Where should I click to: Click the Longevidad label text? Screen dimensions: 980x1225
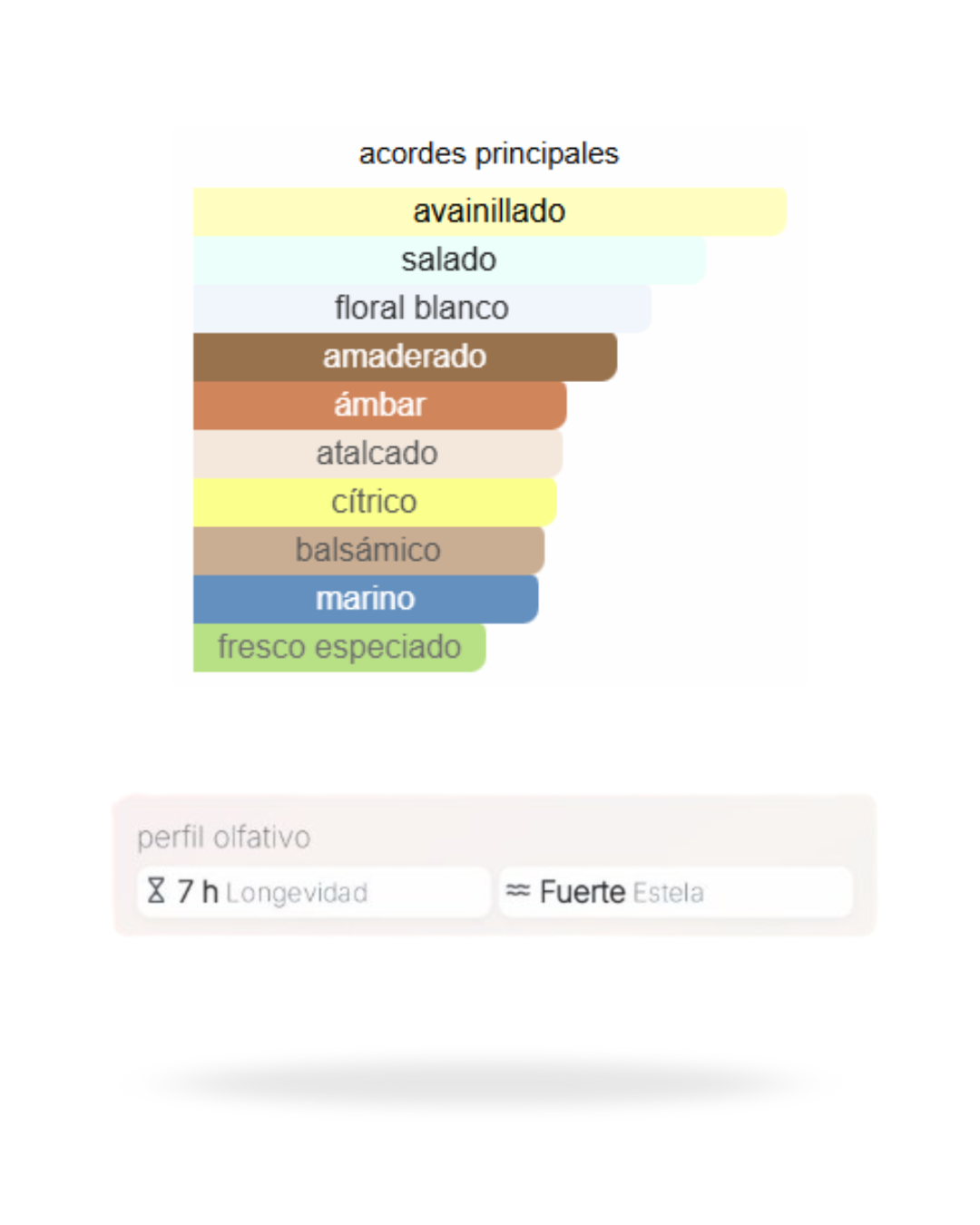click(297, 893)
